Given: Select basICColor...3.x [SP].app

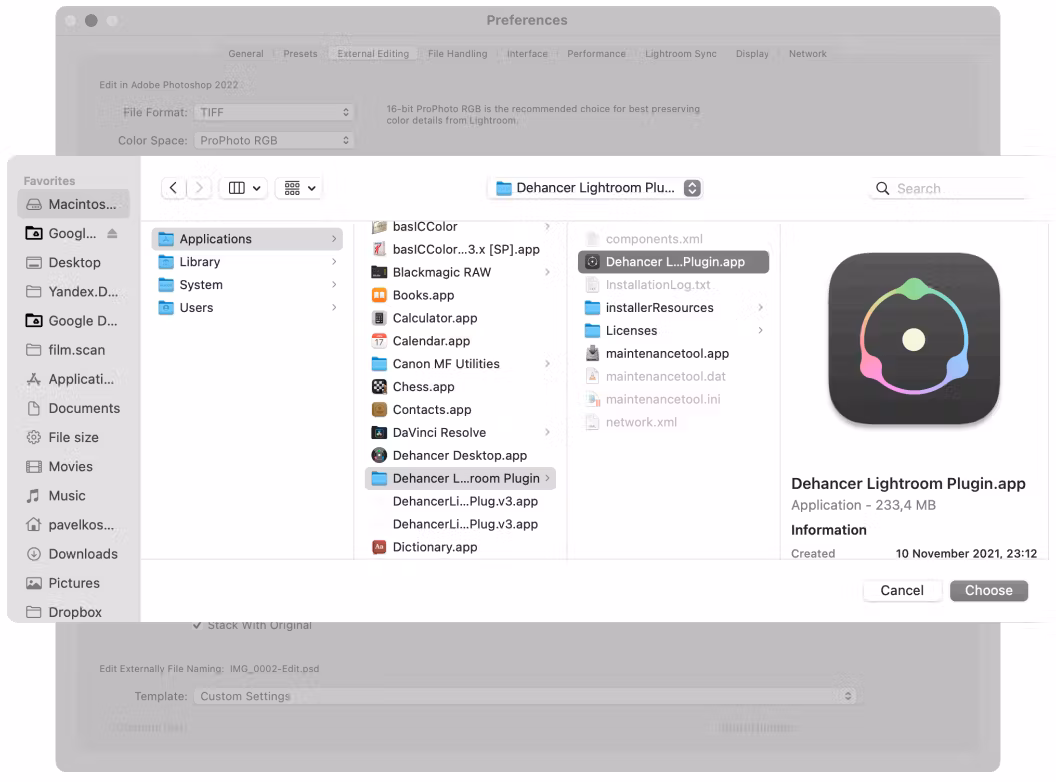Looking at the screenshot, I should coord(461,249).
